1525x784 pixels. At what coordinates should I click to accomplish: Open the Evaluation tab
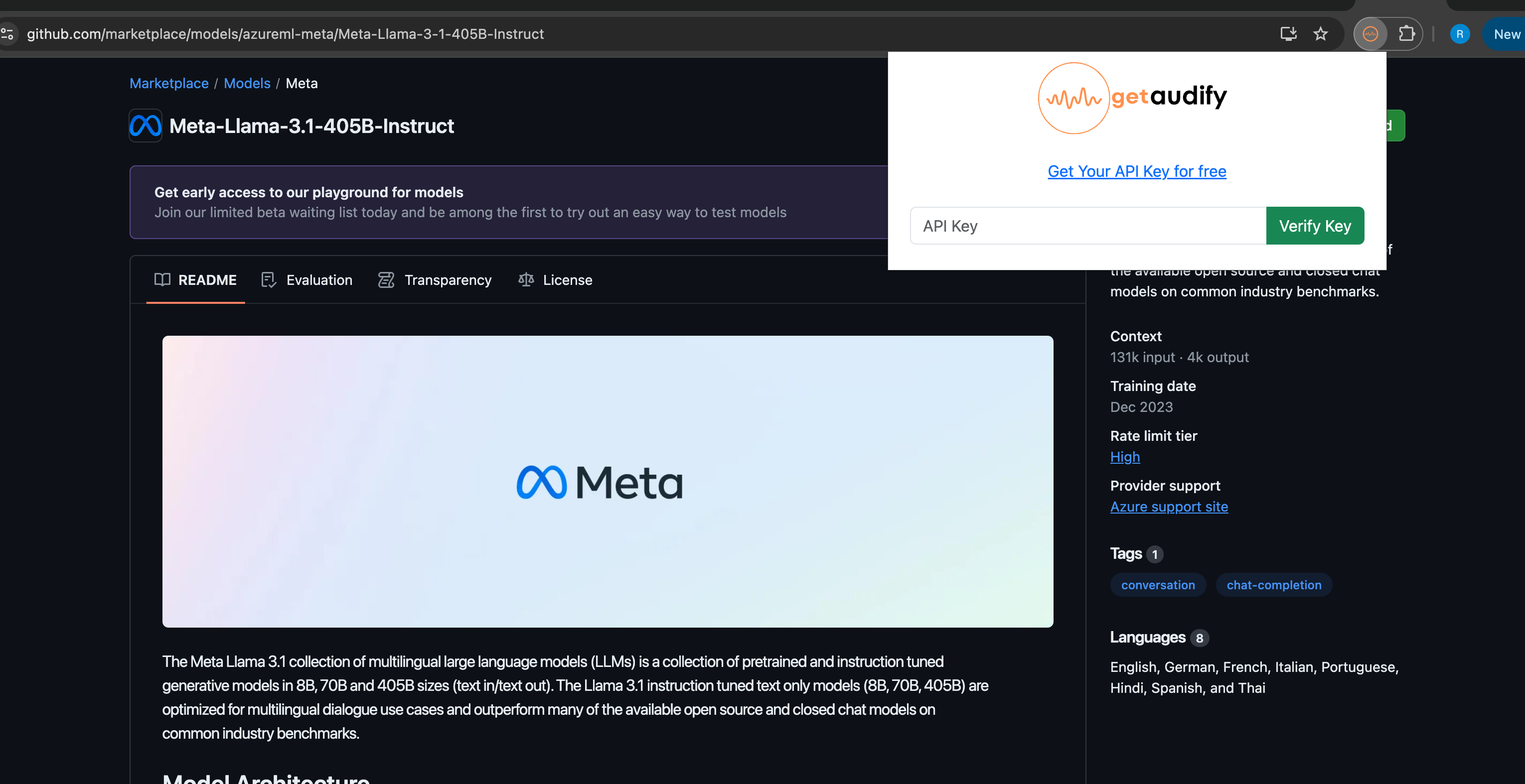306,280
